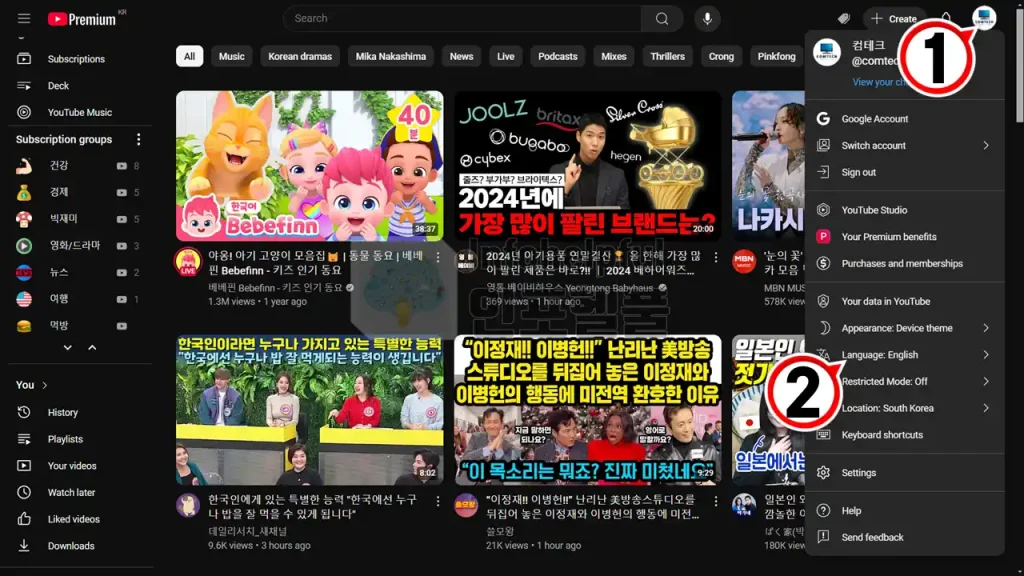Screen dimensions: 1024x576
Task: Play the 2024 baby brands video thumbnail
Action: (588, 166)
